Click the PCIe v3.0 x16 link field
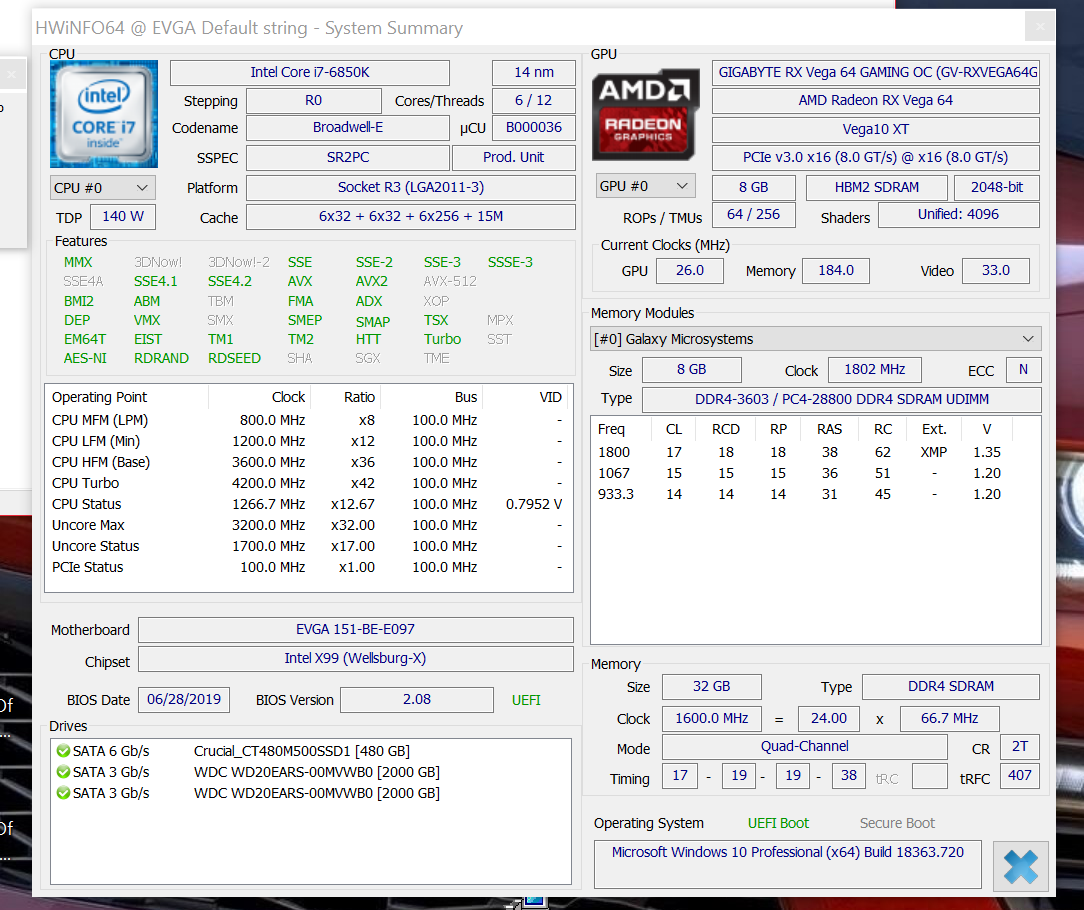 point(875,158)
